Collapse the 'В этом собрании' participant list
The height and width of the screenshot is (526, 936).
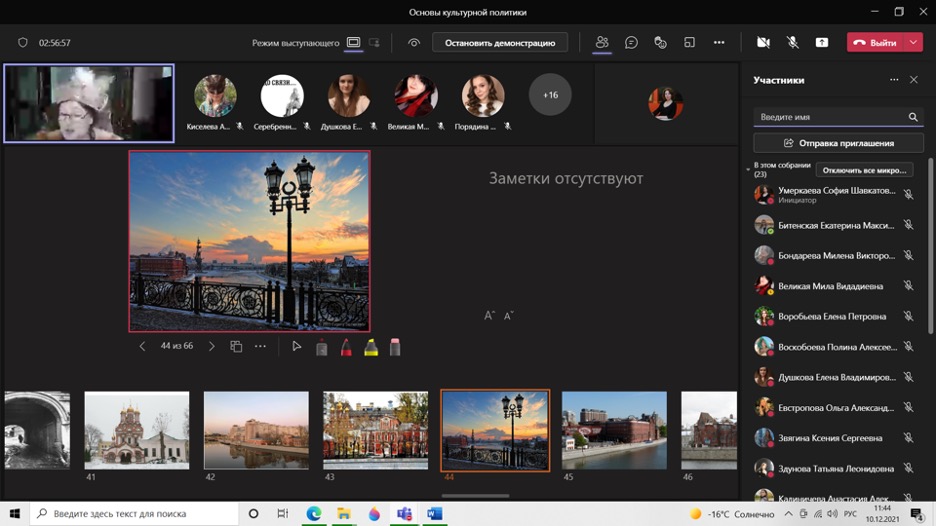tap(748, 170)
